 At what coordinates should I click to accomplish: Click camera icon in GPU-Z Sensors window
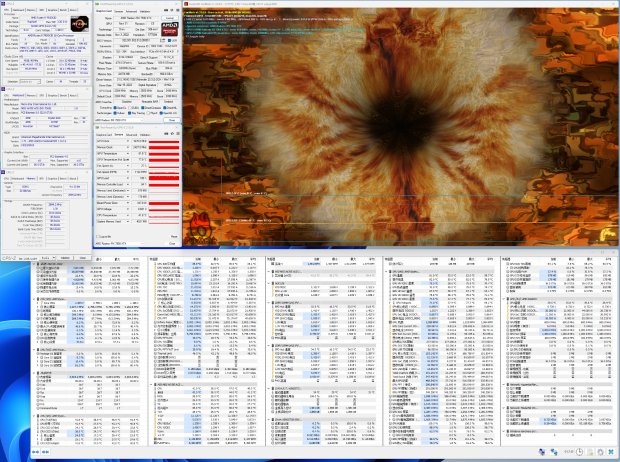(x=166, y=133)
